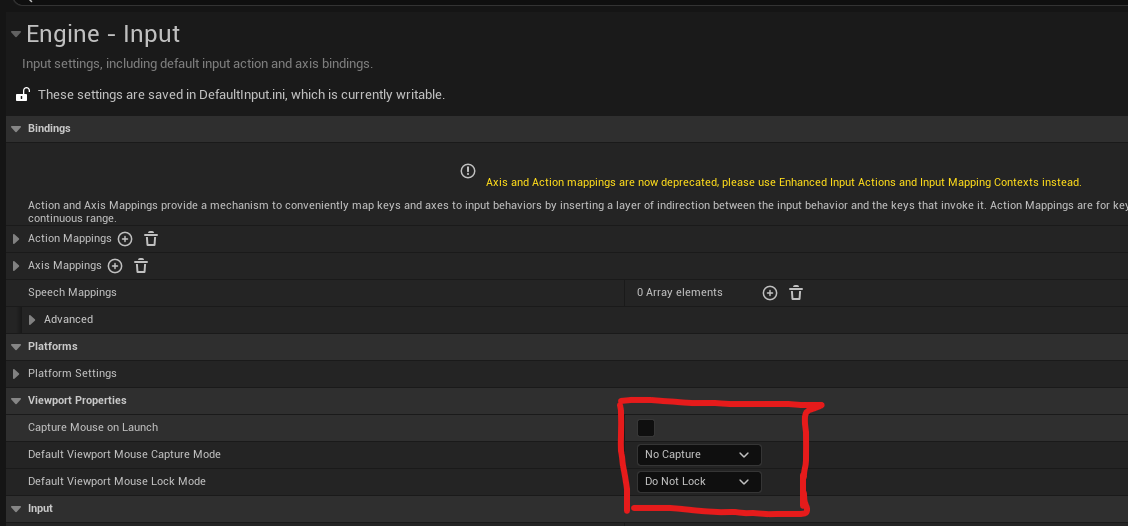Add a new Action Mapping with plus icon
Image resolution: width=1128 pixels, height=526 pixels.
pyautogui.click(x=125, y=239)
